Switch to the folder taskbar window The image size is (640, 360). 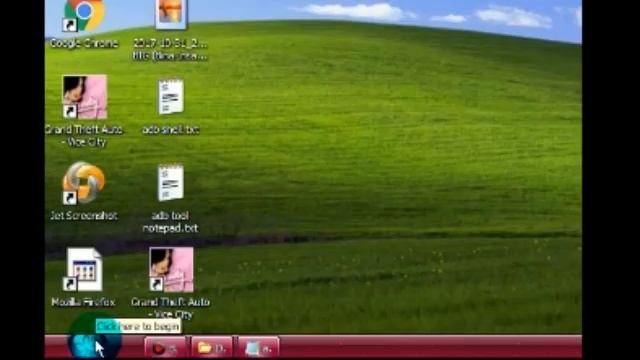(211, 348)
